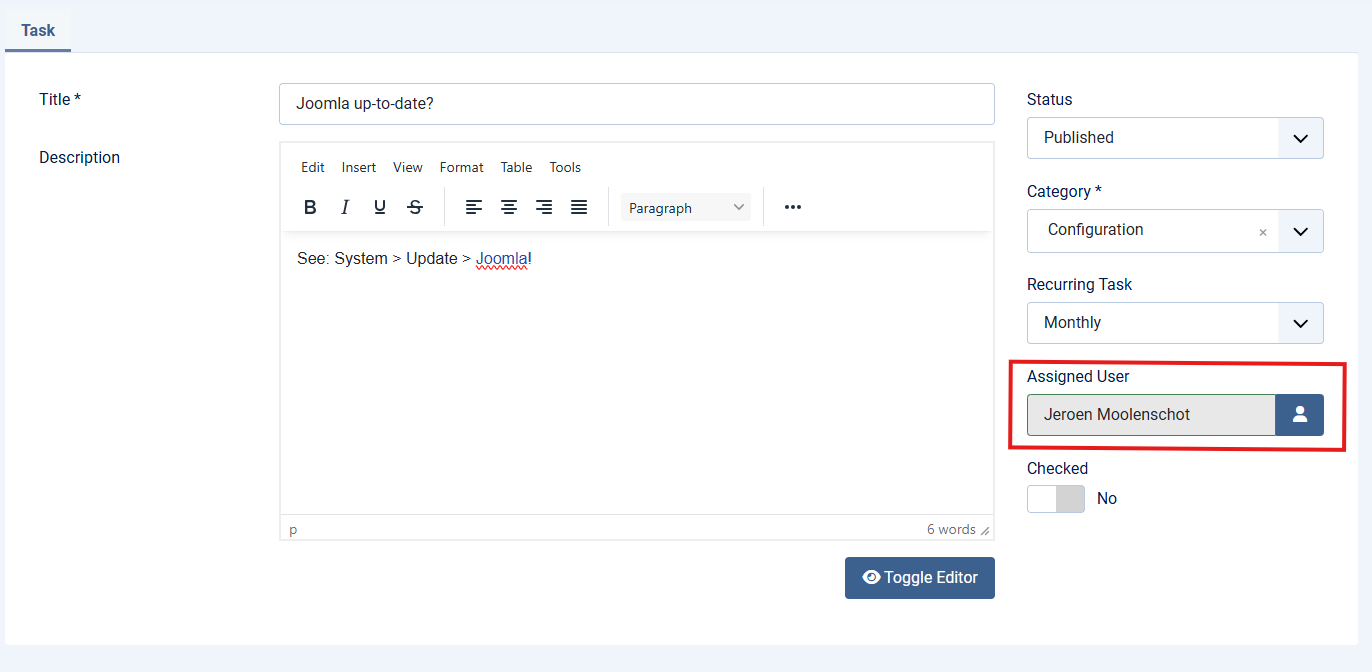Click the Toggle Editor button
The width and height of the screenshot is (1372, 672).
pos(919,578)
